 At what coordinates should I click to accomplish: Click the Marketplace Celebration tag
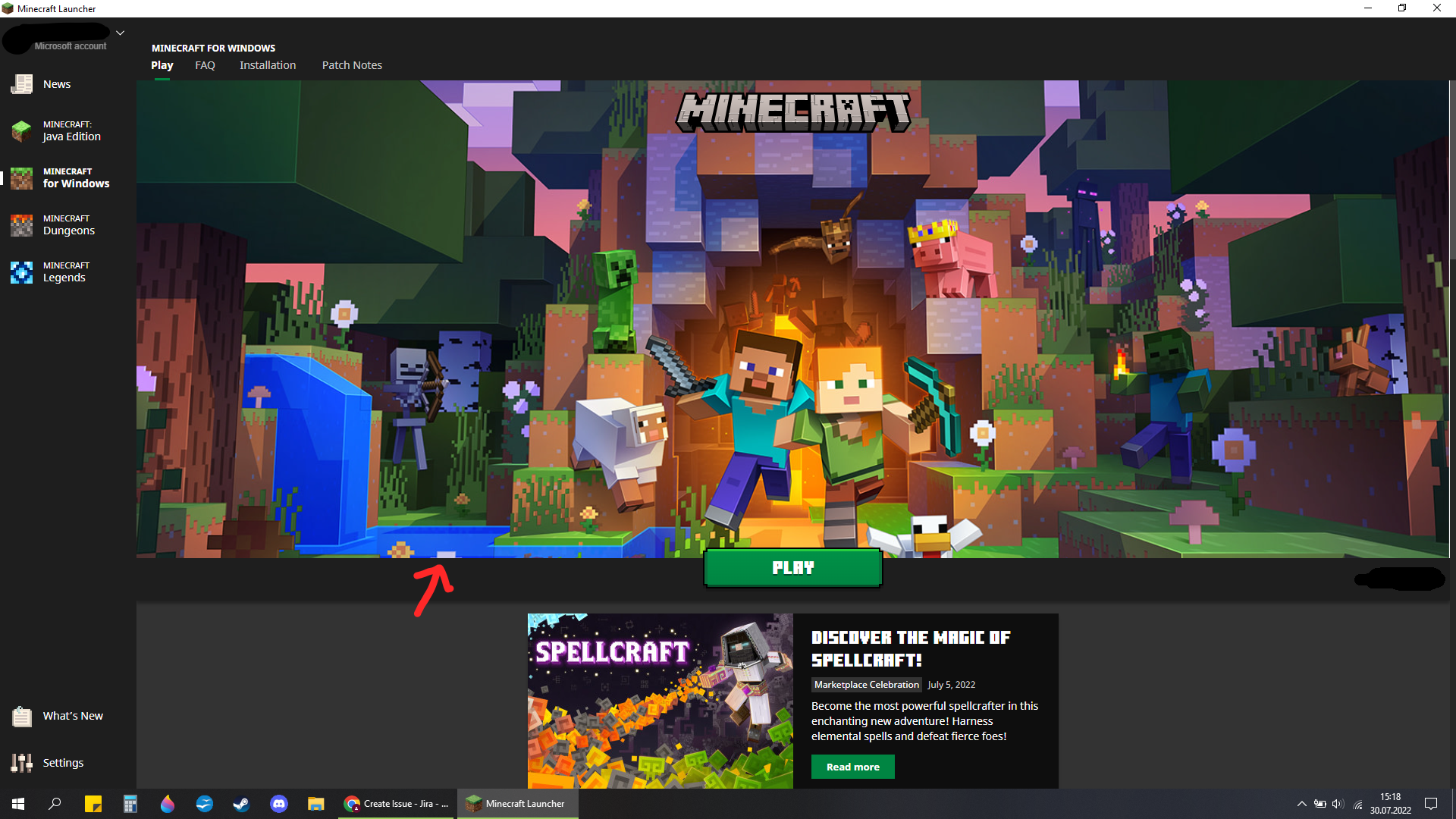coord(866,685)
